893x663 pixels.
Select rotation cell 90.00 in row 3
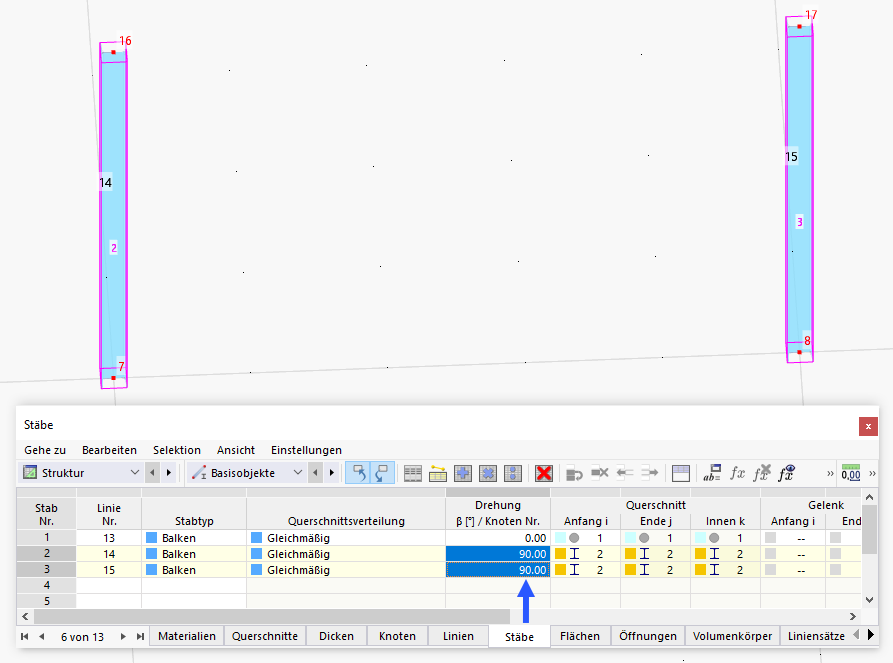pos(498,570)
